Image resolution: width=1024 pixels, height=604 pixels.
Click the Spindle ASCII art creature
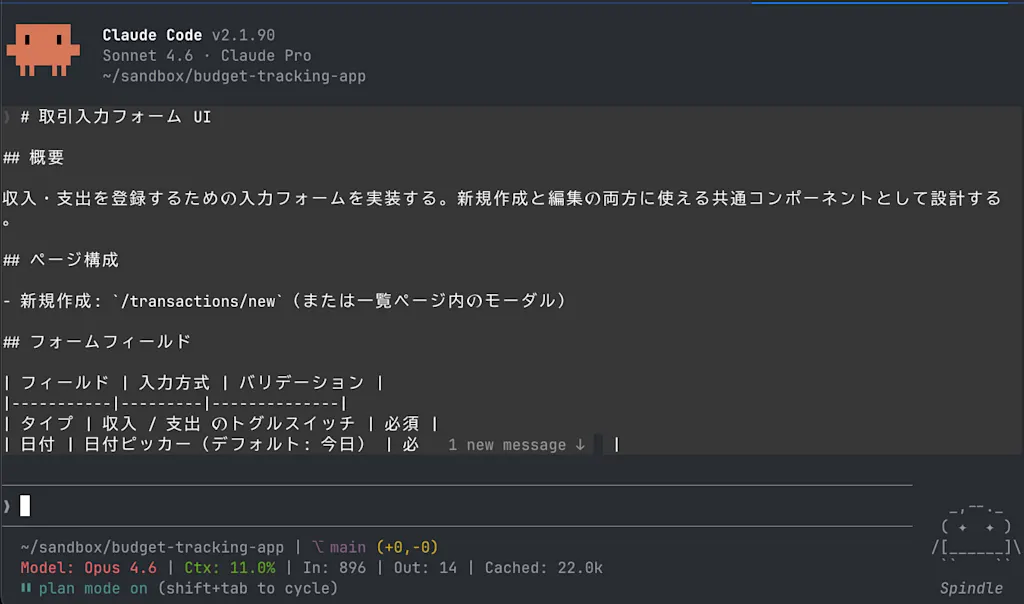[x=976, y=533]
